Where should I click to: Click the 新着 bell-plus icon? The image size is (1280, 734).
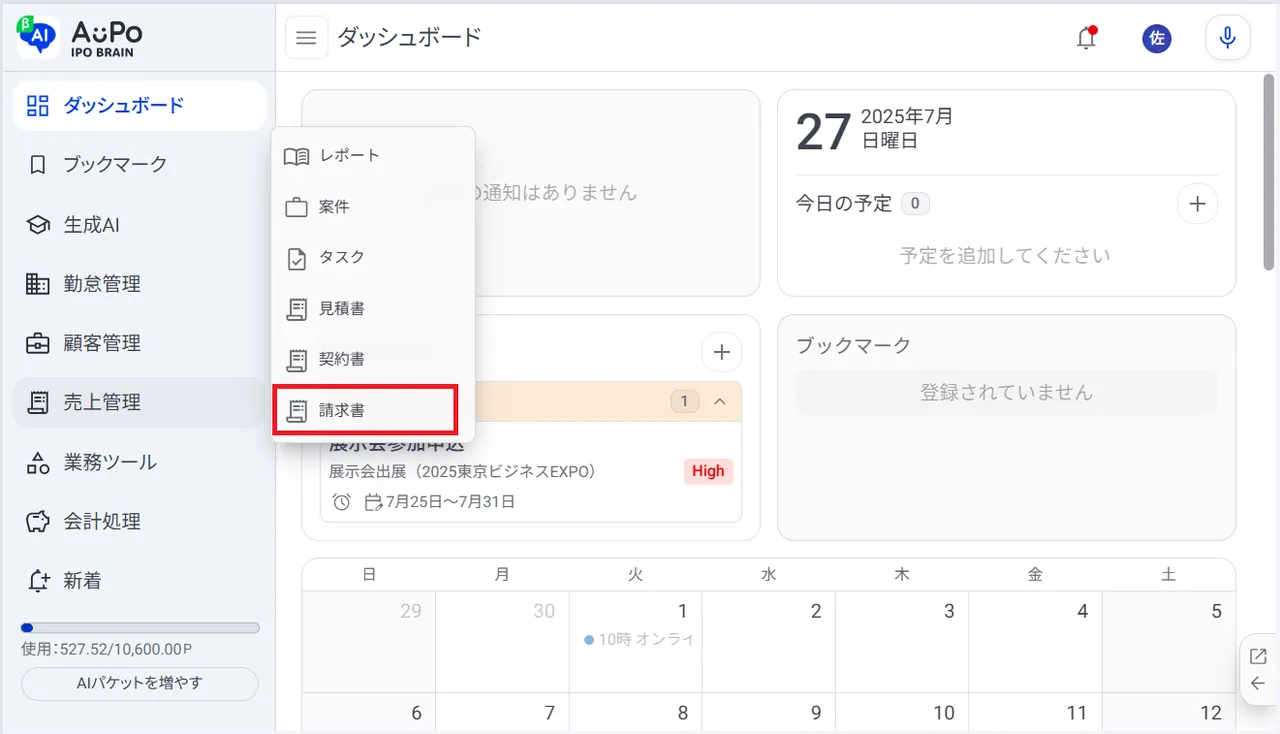37,580
